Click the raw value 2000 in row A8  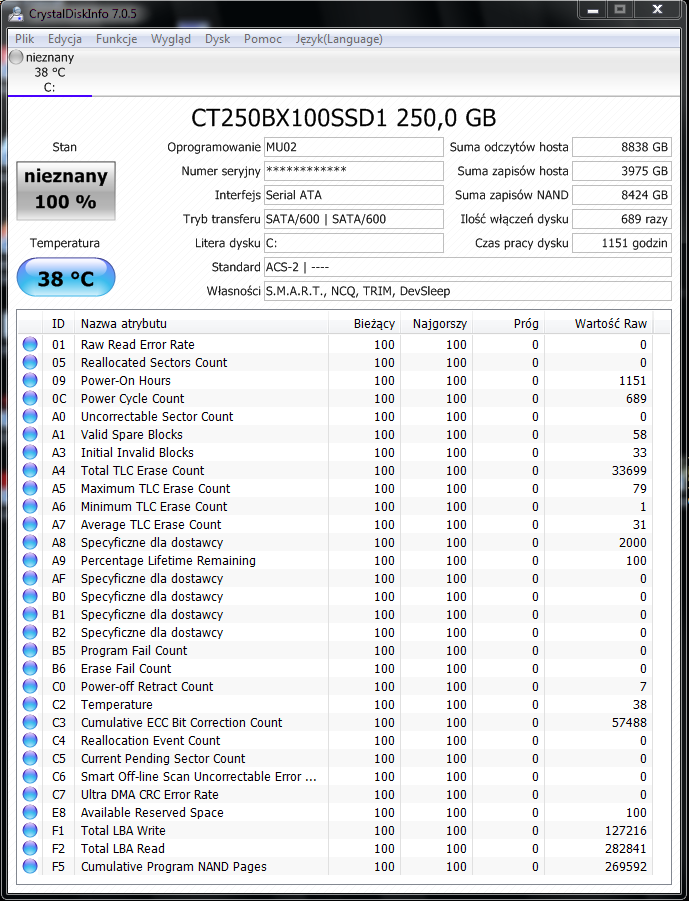pyautogui.click(x=633, y=542)
